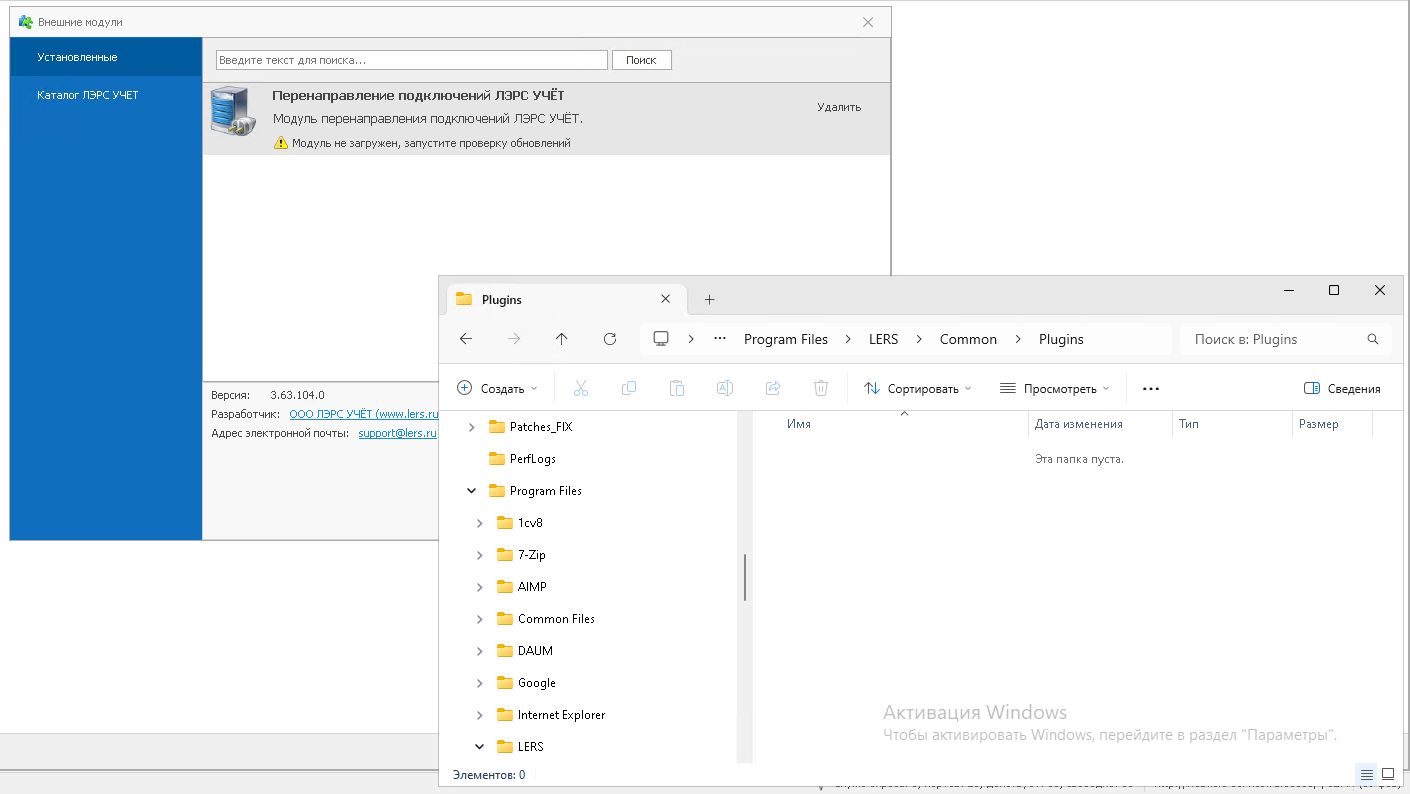Image resolution: width=1410 pixels, height=794 pixels.
Task: Go up one folder with the Up arrow
Action: [562, 339]
